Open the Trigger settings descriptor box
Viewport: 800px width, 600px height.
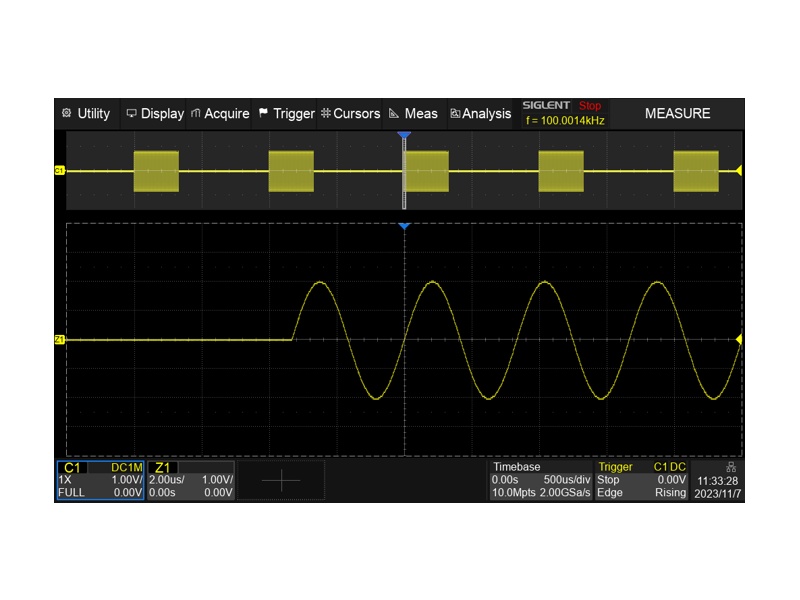[x=641, y=480]
